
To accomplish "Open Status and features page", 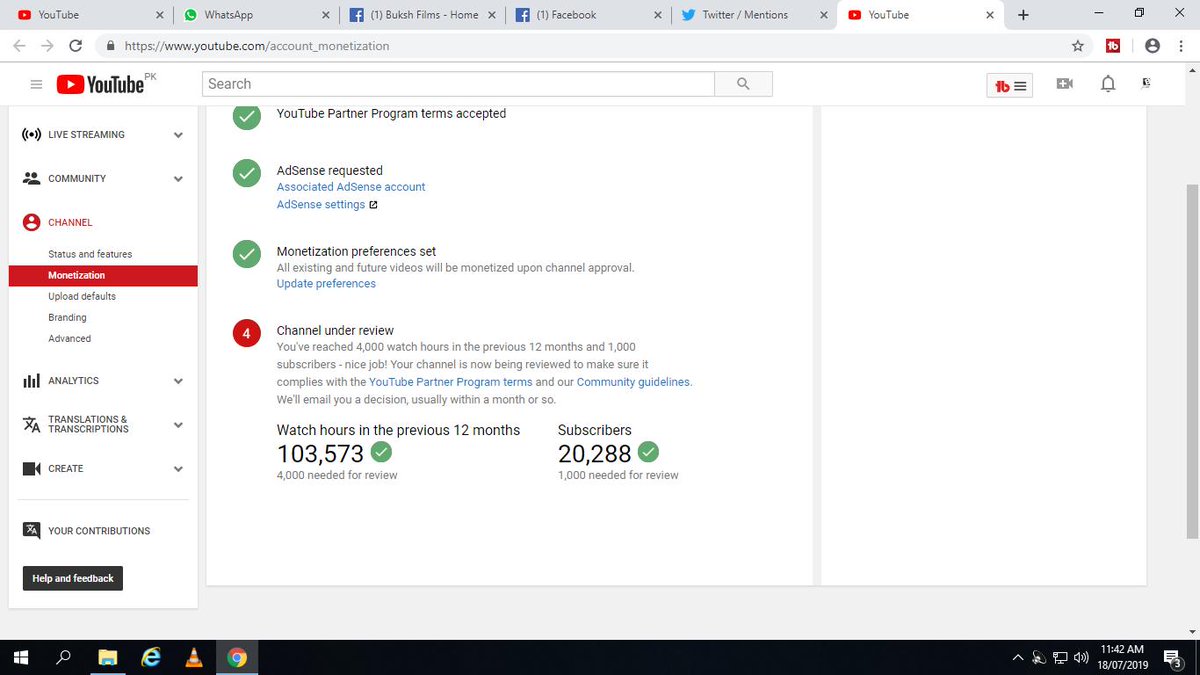I will [90, 254].
